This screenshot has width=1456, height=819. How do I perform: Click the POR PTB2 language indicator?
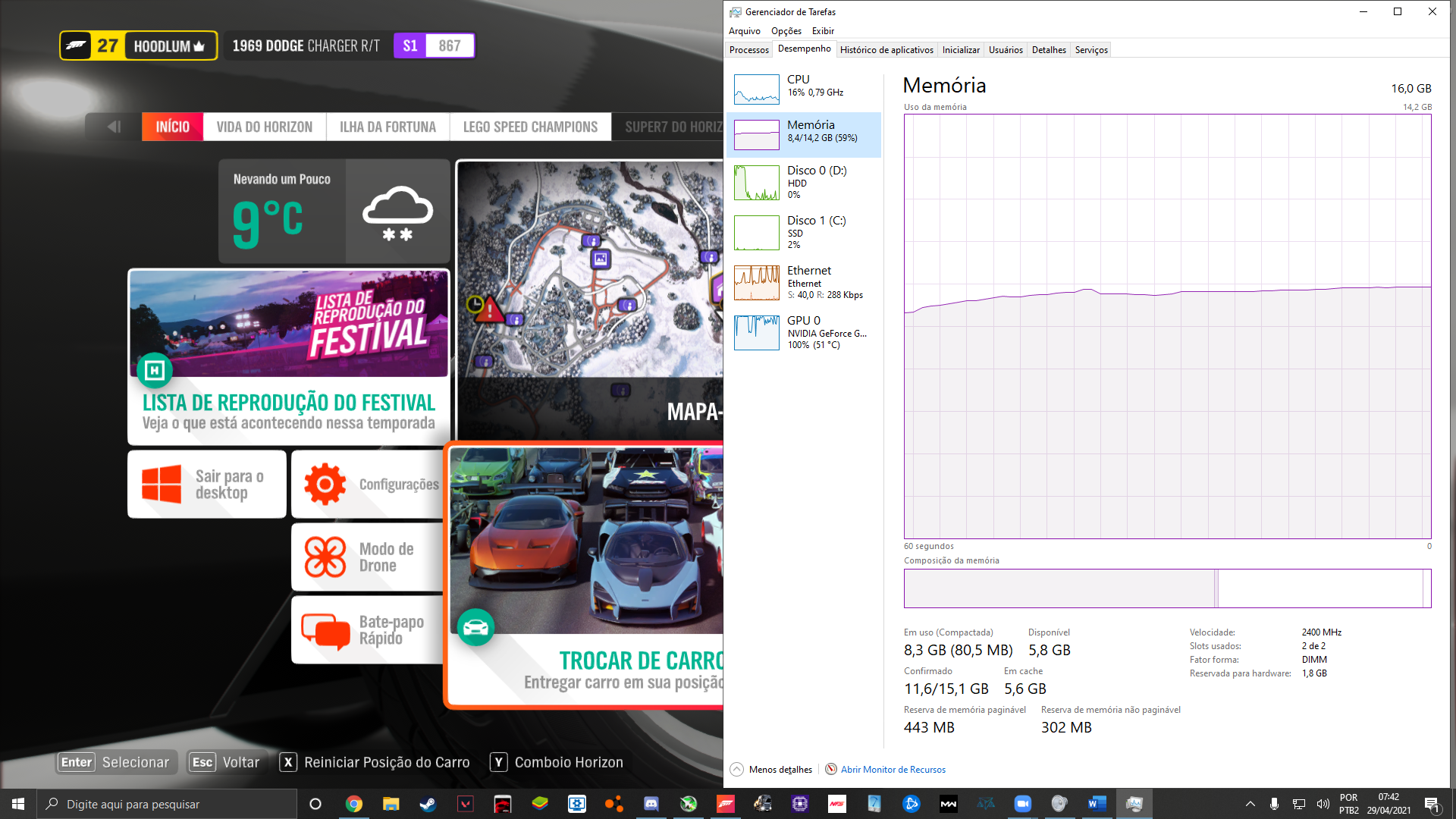click(1348, 804)
